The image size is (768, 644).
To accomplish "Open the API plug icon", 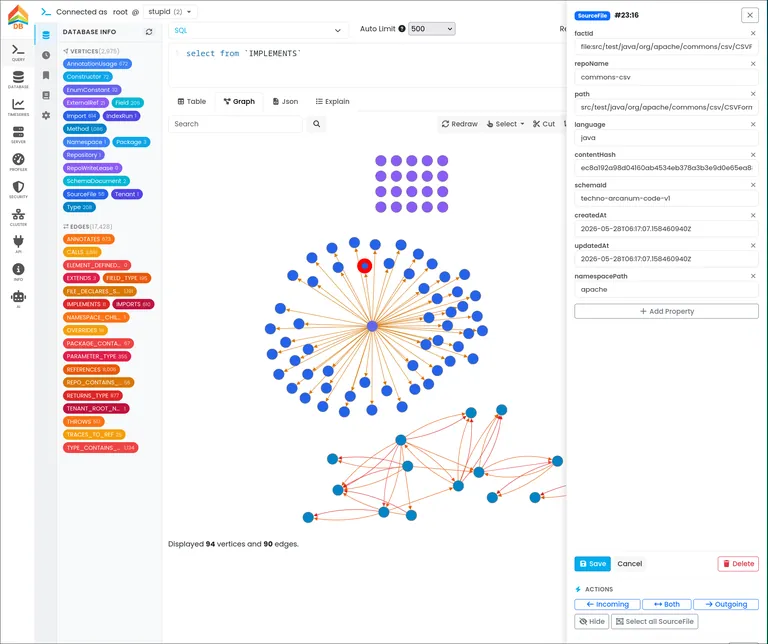I will 18,244.
